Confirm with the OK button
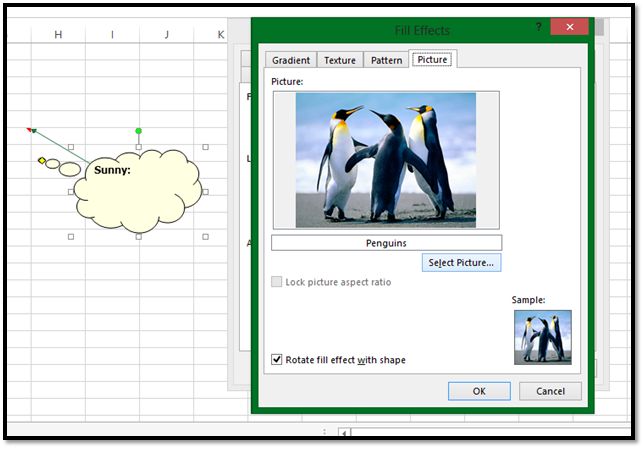 tap(479, 391)
